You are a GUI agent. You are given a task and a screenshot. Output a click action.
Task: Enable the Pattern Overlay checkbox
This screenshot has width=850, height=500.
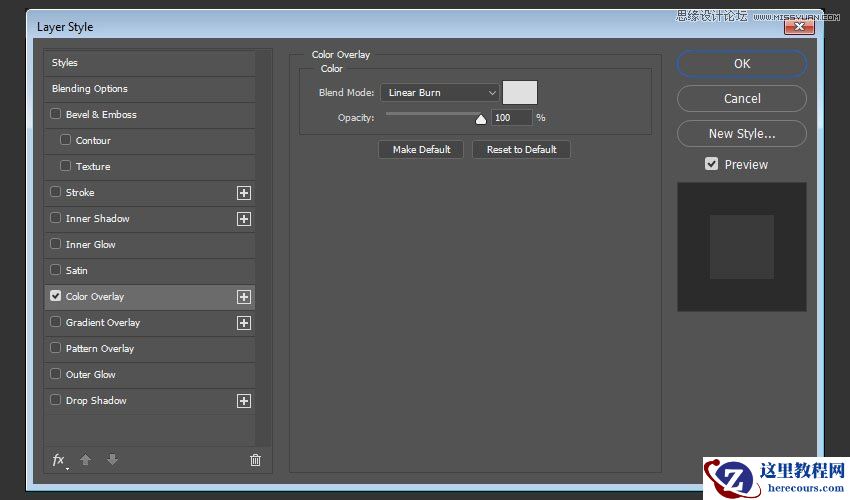tap(55, 348)
